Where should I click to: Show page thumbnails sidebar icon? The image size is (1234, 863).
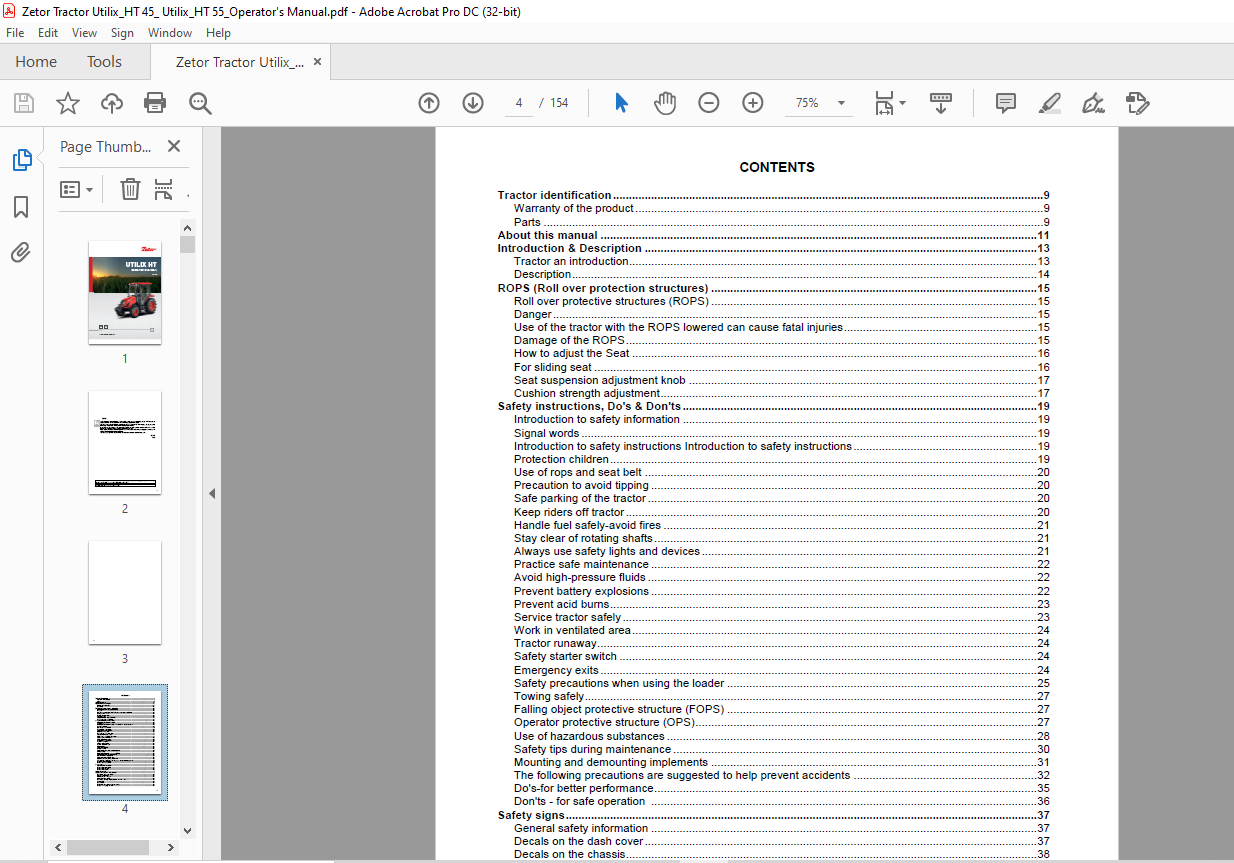click(x=21, y=159)
